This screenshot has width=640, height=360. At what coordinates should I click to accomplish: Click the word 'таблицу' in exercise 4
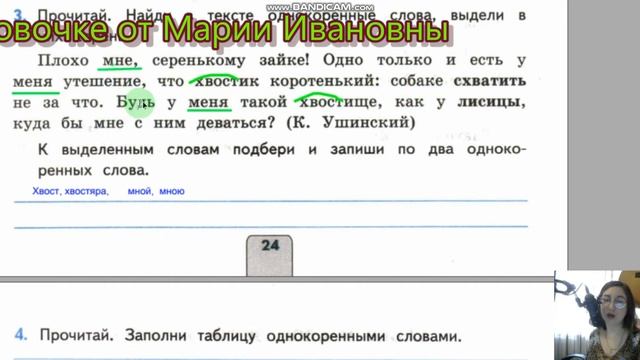227,336
